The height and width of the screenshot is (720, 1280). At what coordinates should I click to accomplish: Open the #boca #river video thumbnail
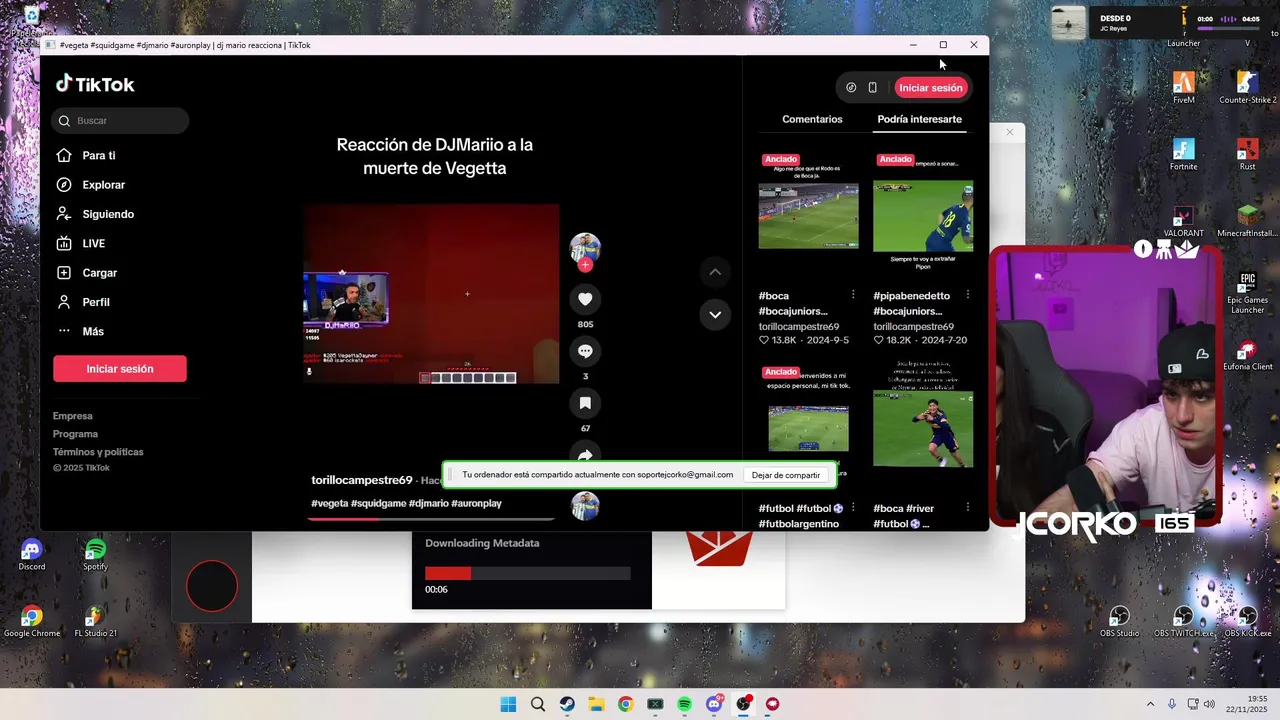click(923, 427)
